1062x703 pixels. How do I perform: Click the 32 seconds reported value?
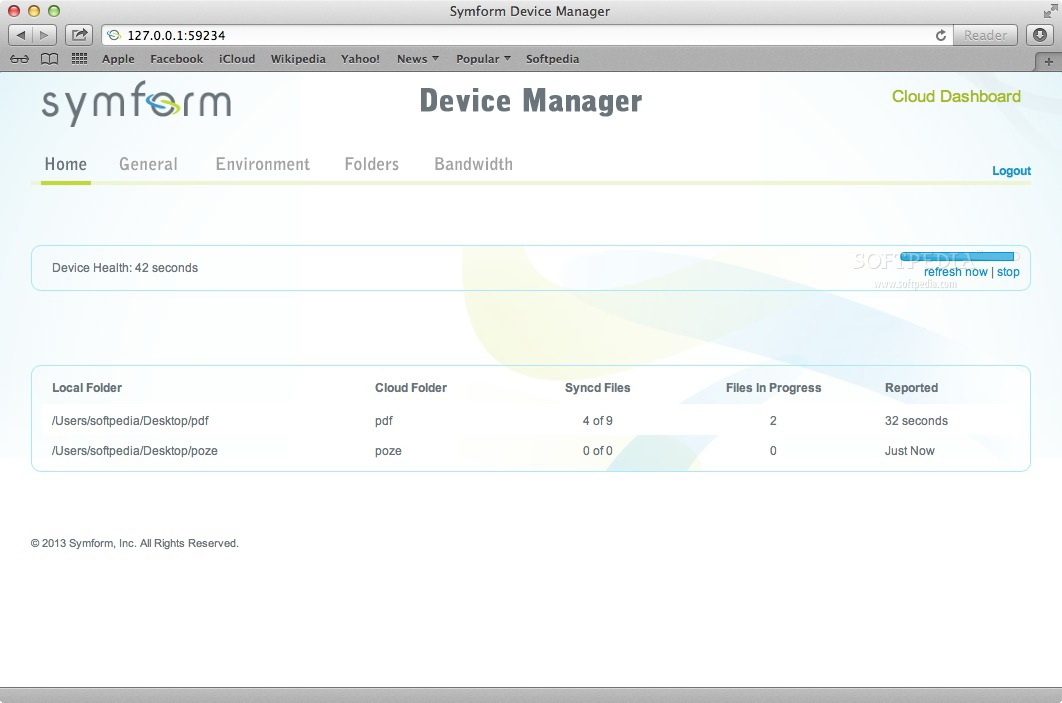click(916, 421)
